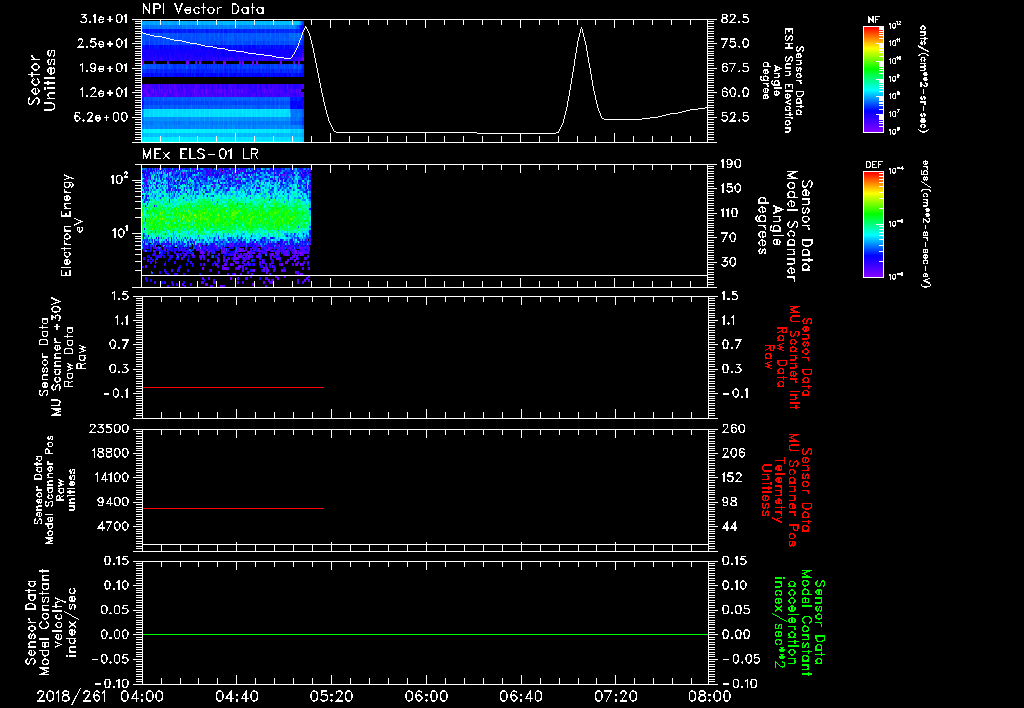This screenshot has width=1024, height=708.
Task: Select the red 'MU Scanner Int Raw Data' title
Action: 788,357
